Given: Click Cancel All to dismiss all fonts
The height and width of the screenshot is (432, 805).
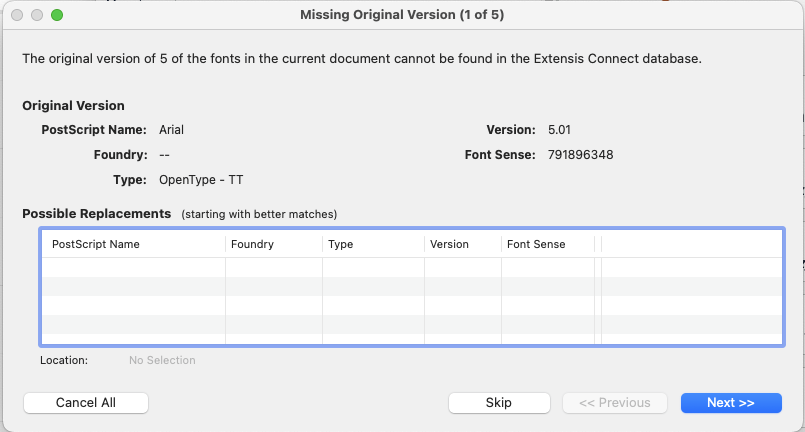Looking at the screenshot, I should click(86, 402).
